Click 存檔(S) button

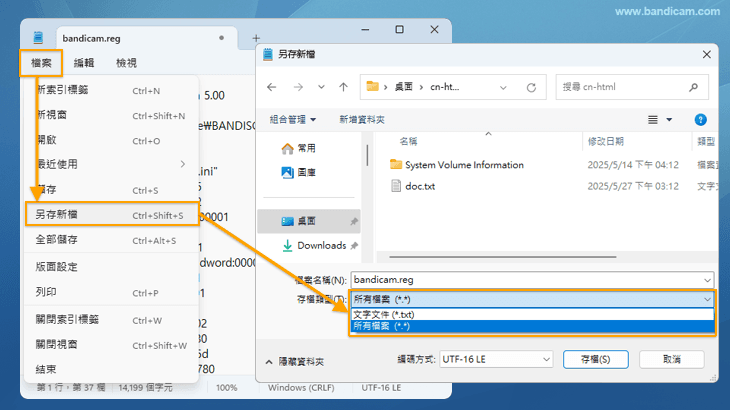click(x=595, y=359)
